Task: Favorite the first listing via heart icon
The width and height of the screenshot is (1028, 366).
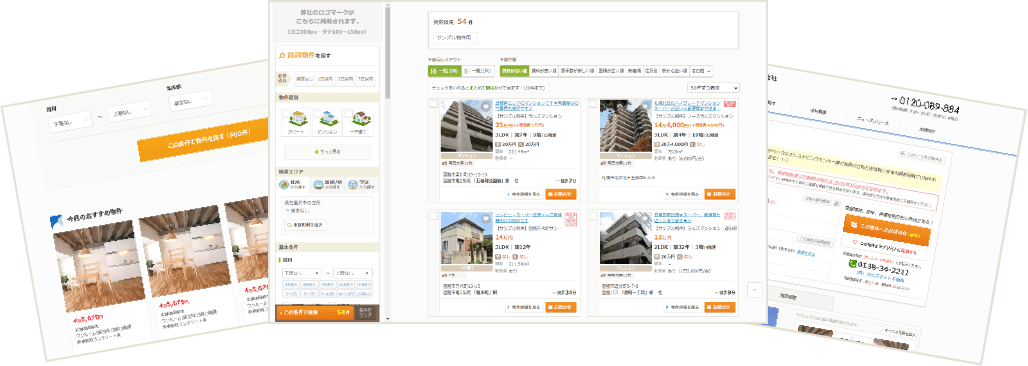Action: click(486, 106)
